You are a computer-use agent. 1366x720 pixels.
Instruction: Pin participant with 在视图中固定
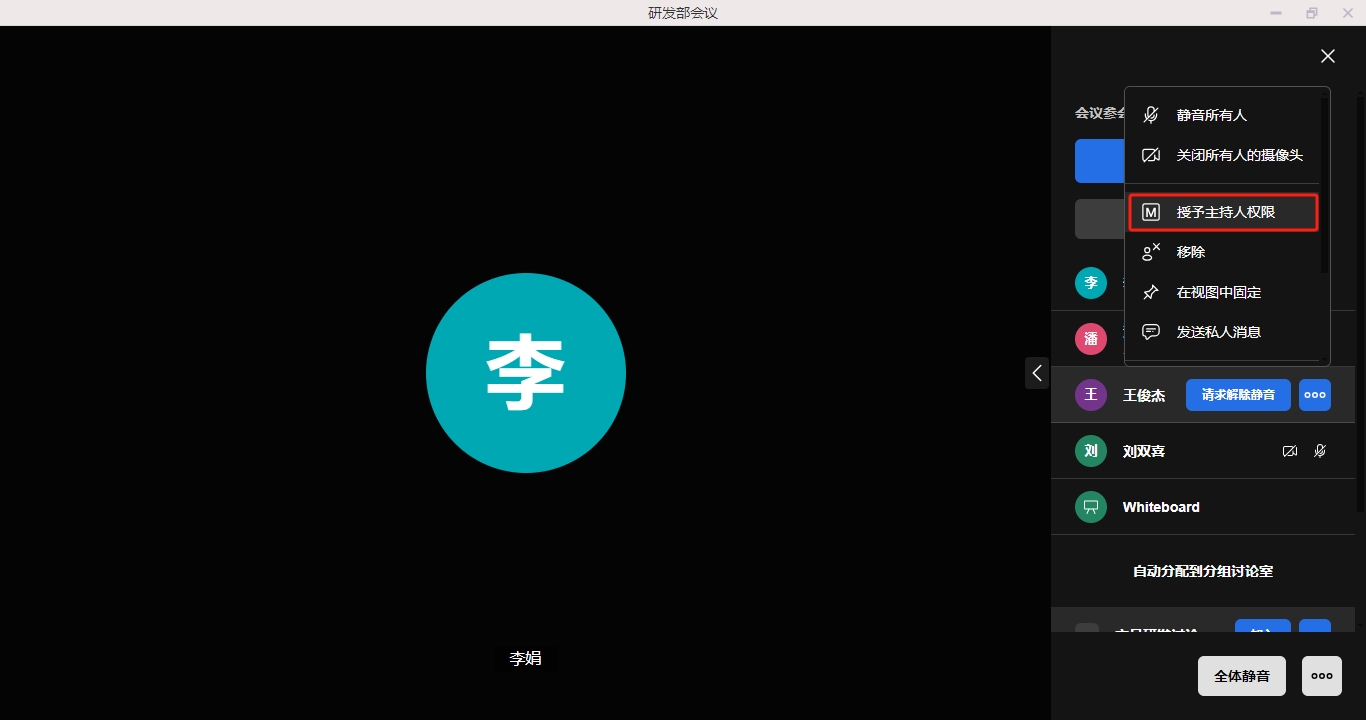coord(1218,292)
